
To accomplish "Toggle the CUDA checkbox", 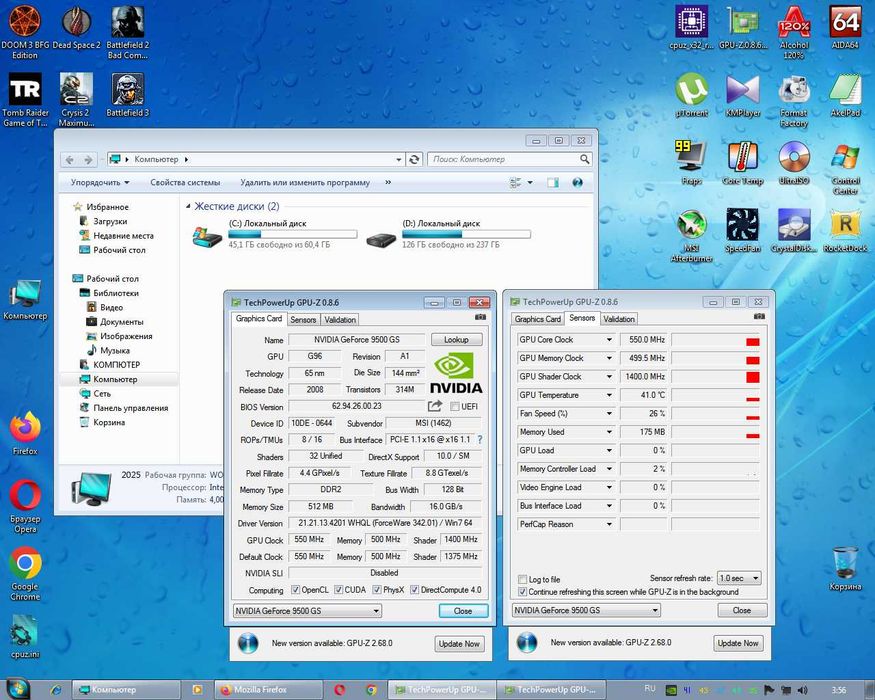I will coord(338,589).
